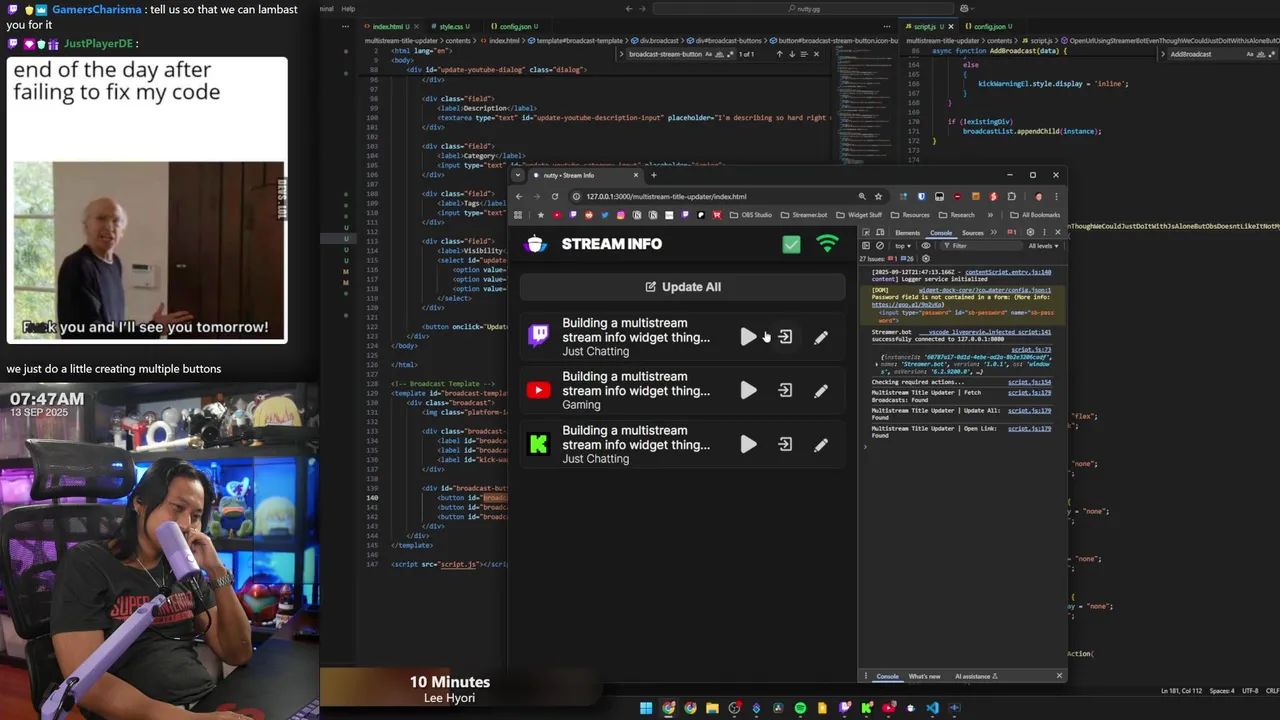Image resolution: width=1280 pixels, height=720 pixels.
Task: Go to the next match in the VS Code find widget
Action: [791, 54]
